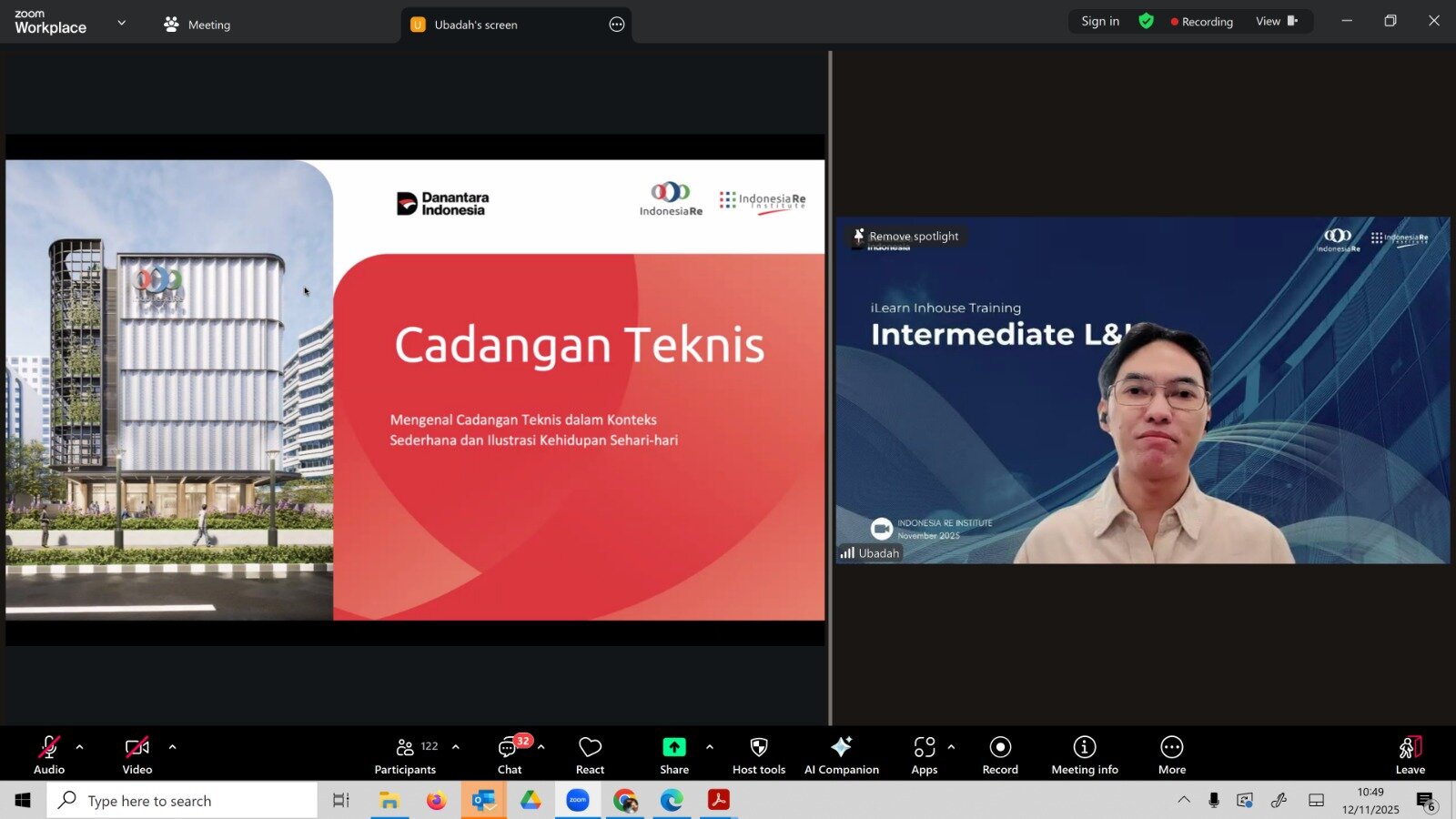Expand audio options arrow

pos(80,747)
